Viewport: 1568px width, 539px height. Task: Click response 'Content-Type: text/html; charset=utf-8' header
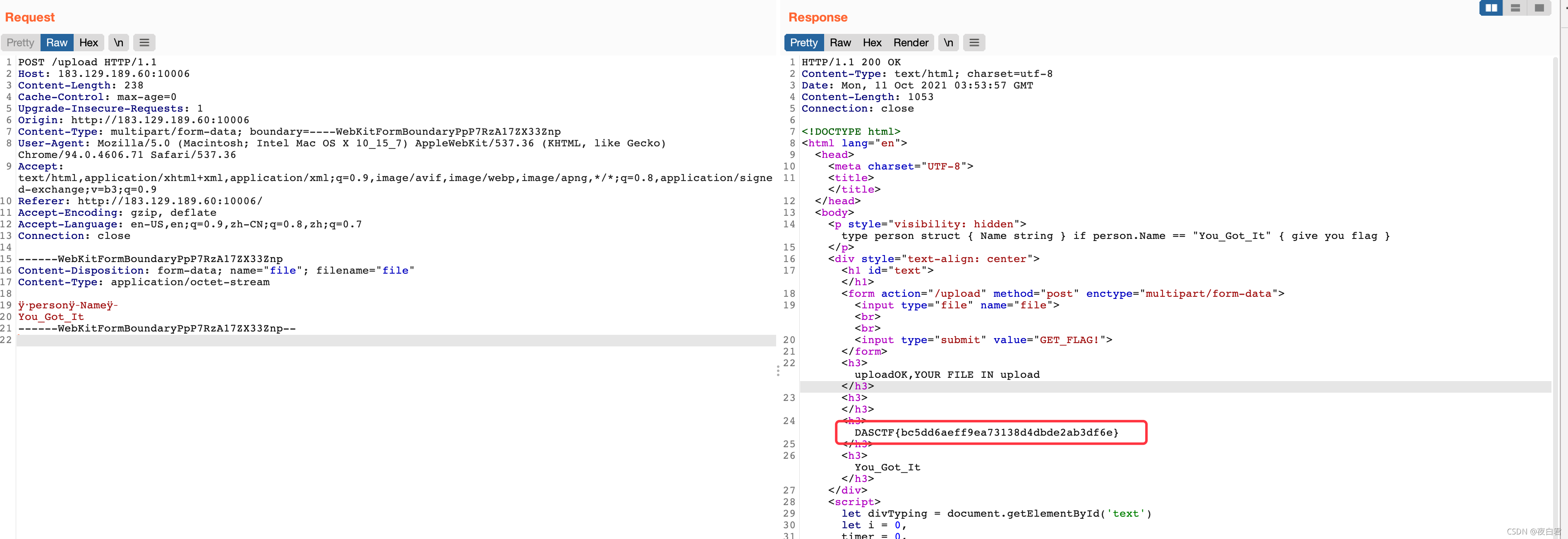pos(927,74)
